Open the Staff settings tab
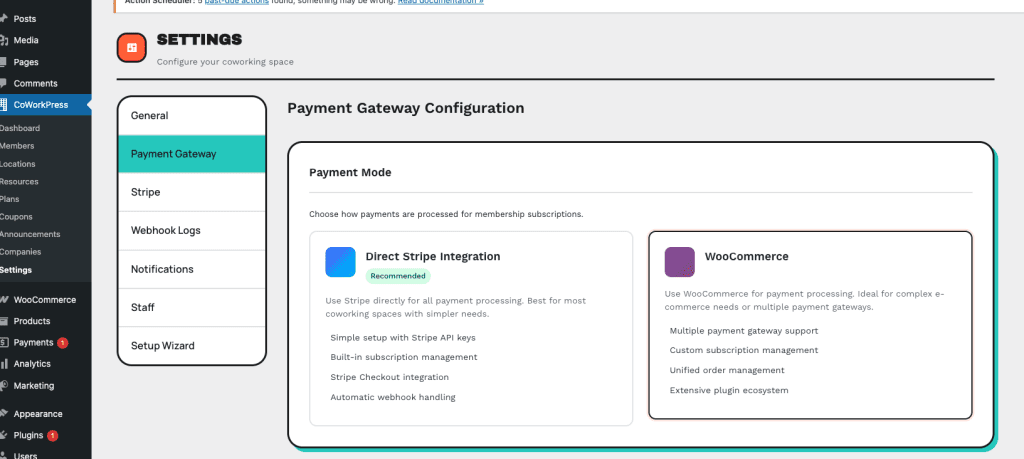1024x459 pixels. tap(192, 308)
